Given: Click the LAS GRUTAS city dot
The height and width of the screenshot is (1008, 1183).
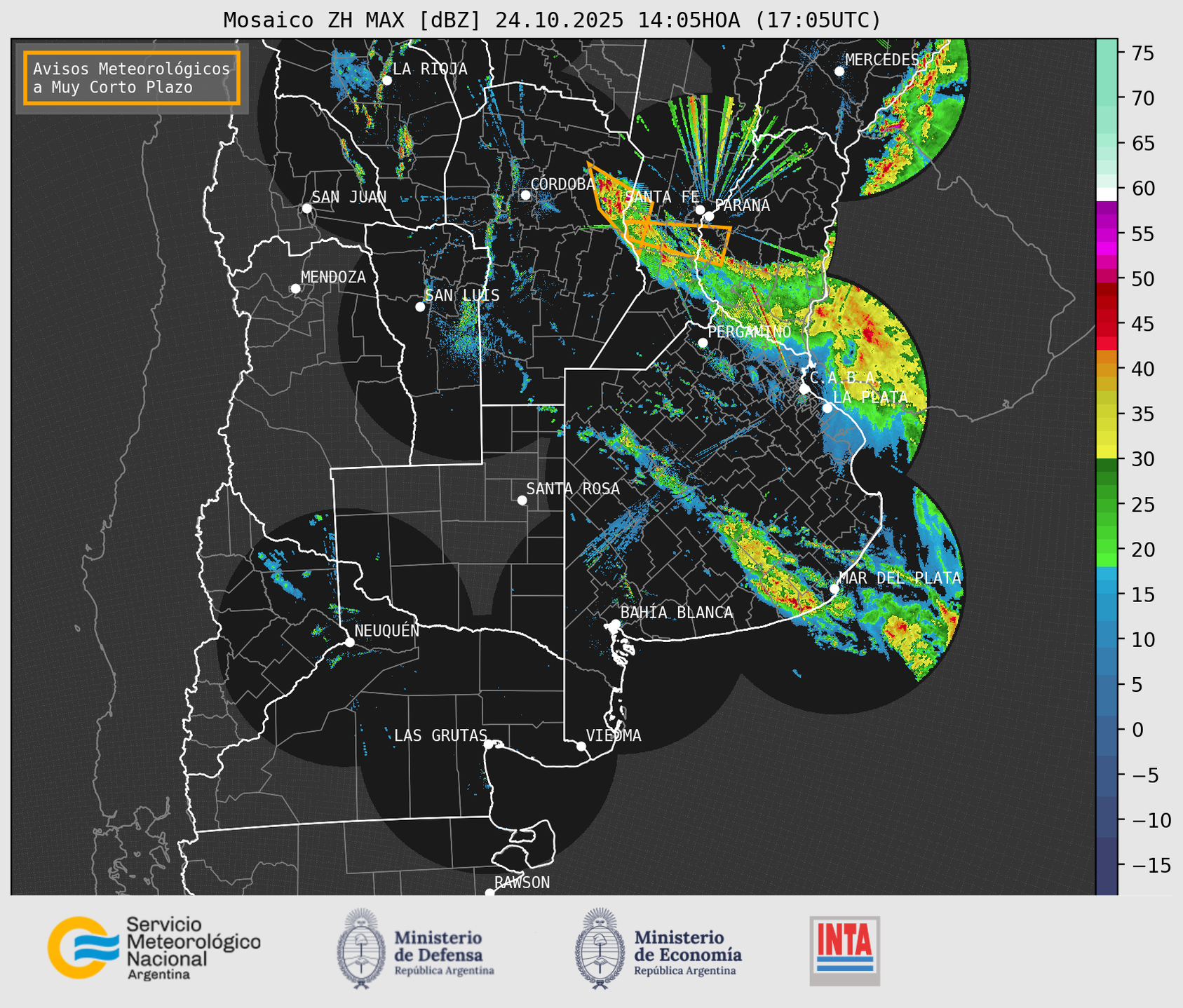Looking at the screenshot, I should (x=488, y=744).
